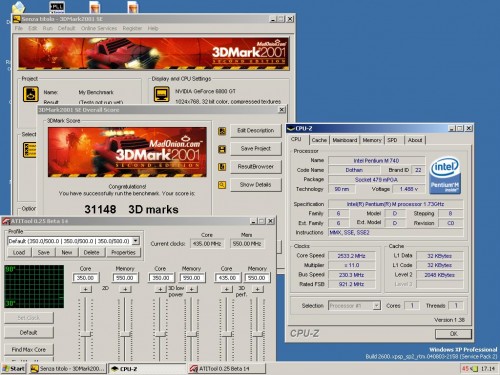Screen dimensions: 500x375
Task: Click the 3D perf Core clock slider
Action: click(x=227, y=329)
